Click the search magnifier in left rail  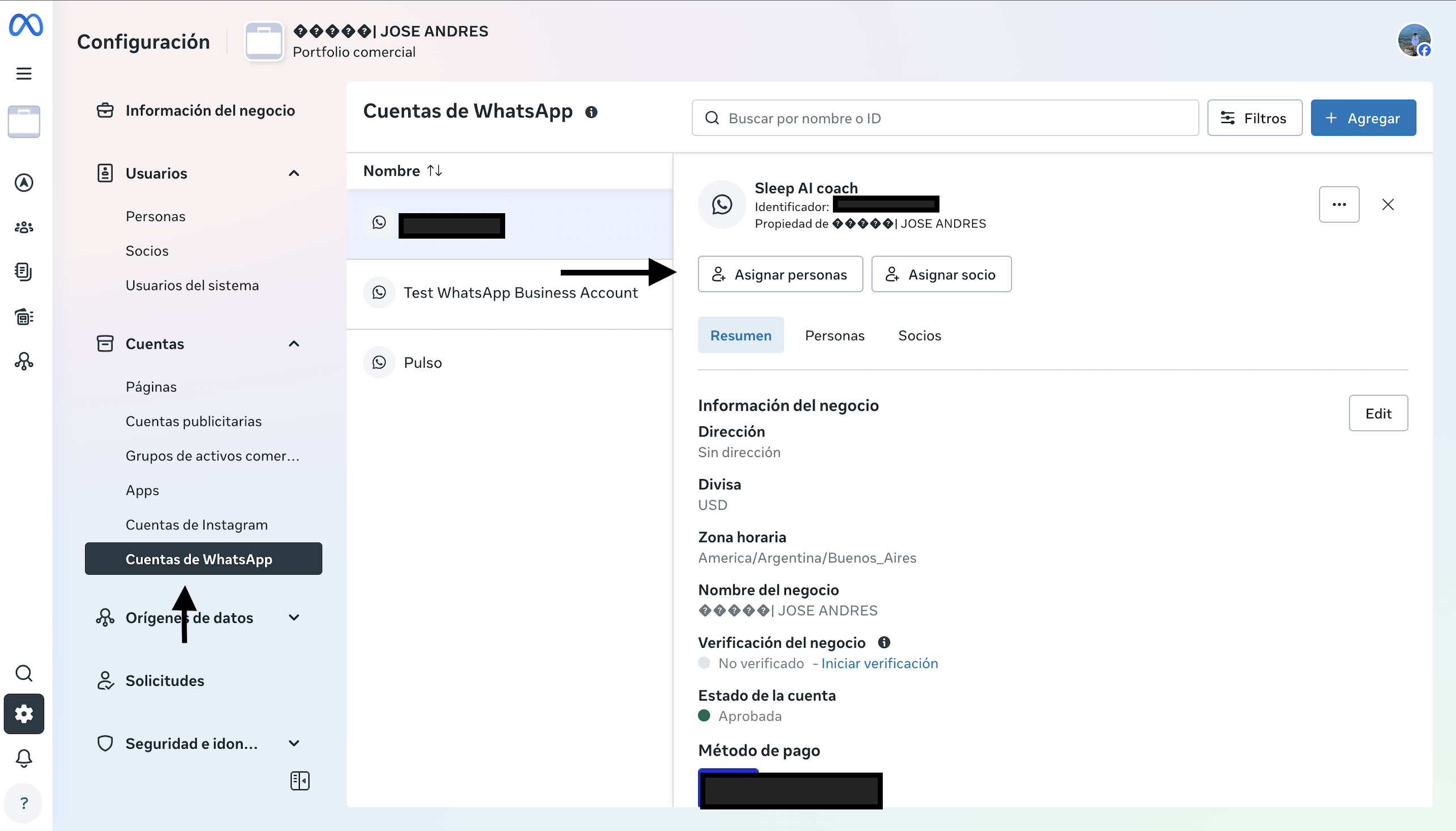(x=24, y=673)
